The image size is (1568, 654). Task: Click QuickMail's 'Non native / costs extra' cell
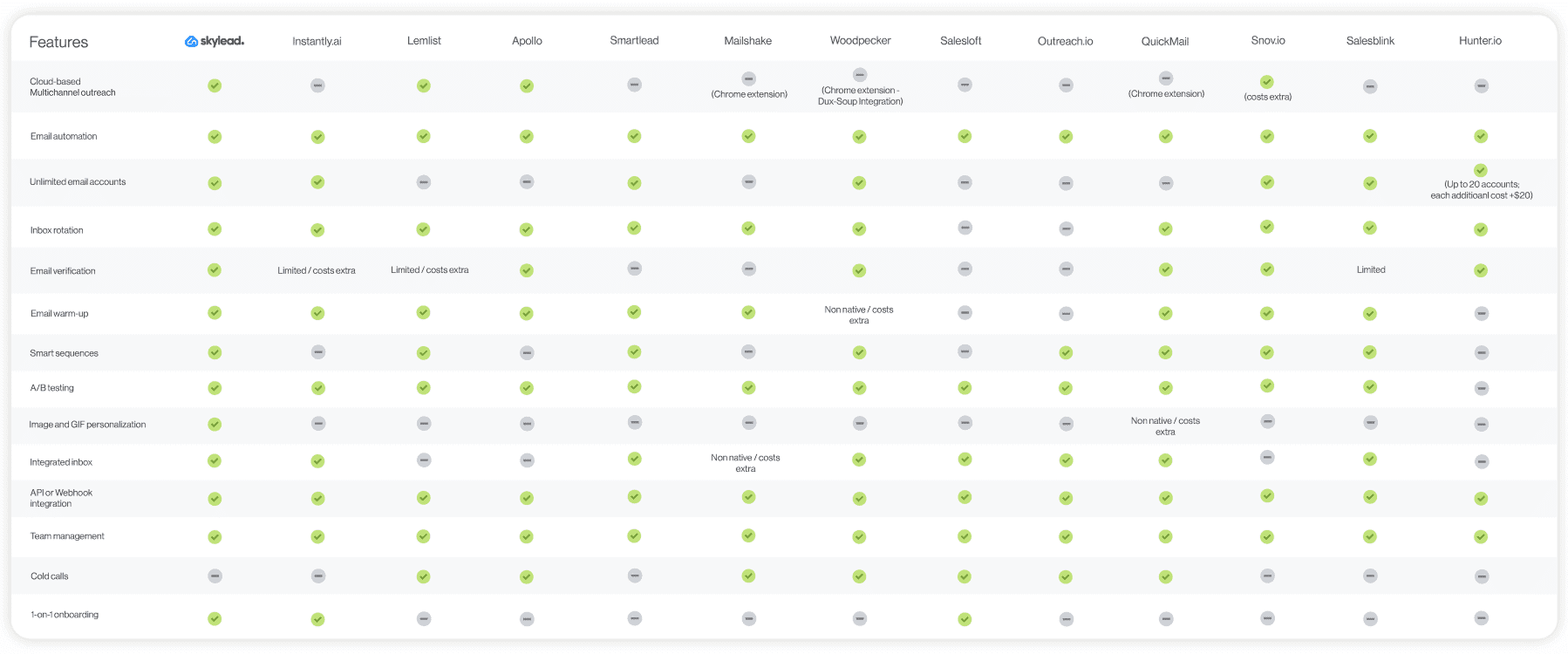tap(1165, 426)
